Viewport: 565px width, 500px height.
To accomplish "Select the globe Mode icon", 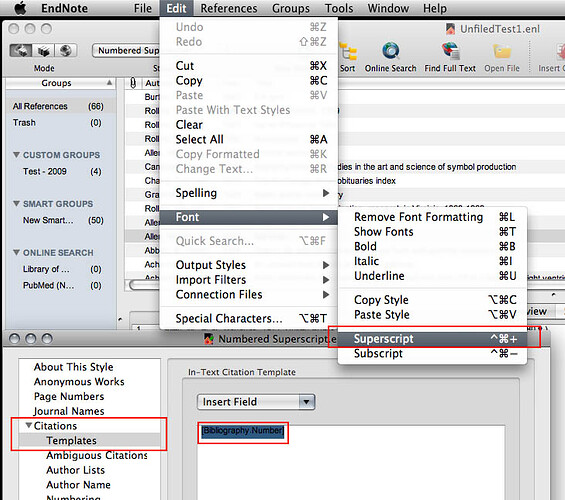I will (66, 50).
